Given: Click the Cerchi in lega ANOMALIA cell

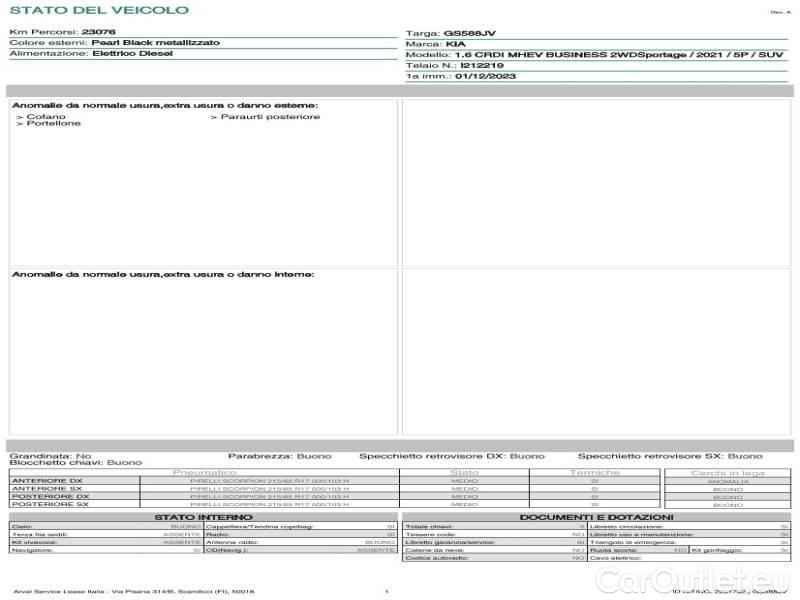Looking at the screenshot, I should coord(727,481).
